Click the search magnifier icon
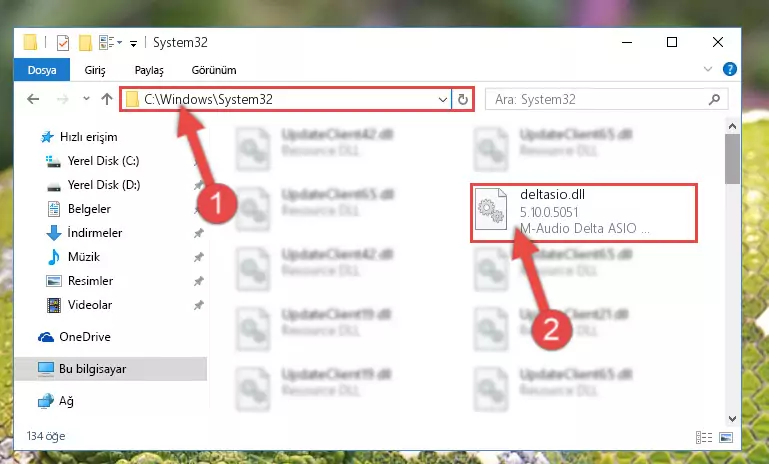769x464 pixels. [714, 100]
